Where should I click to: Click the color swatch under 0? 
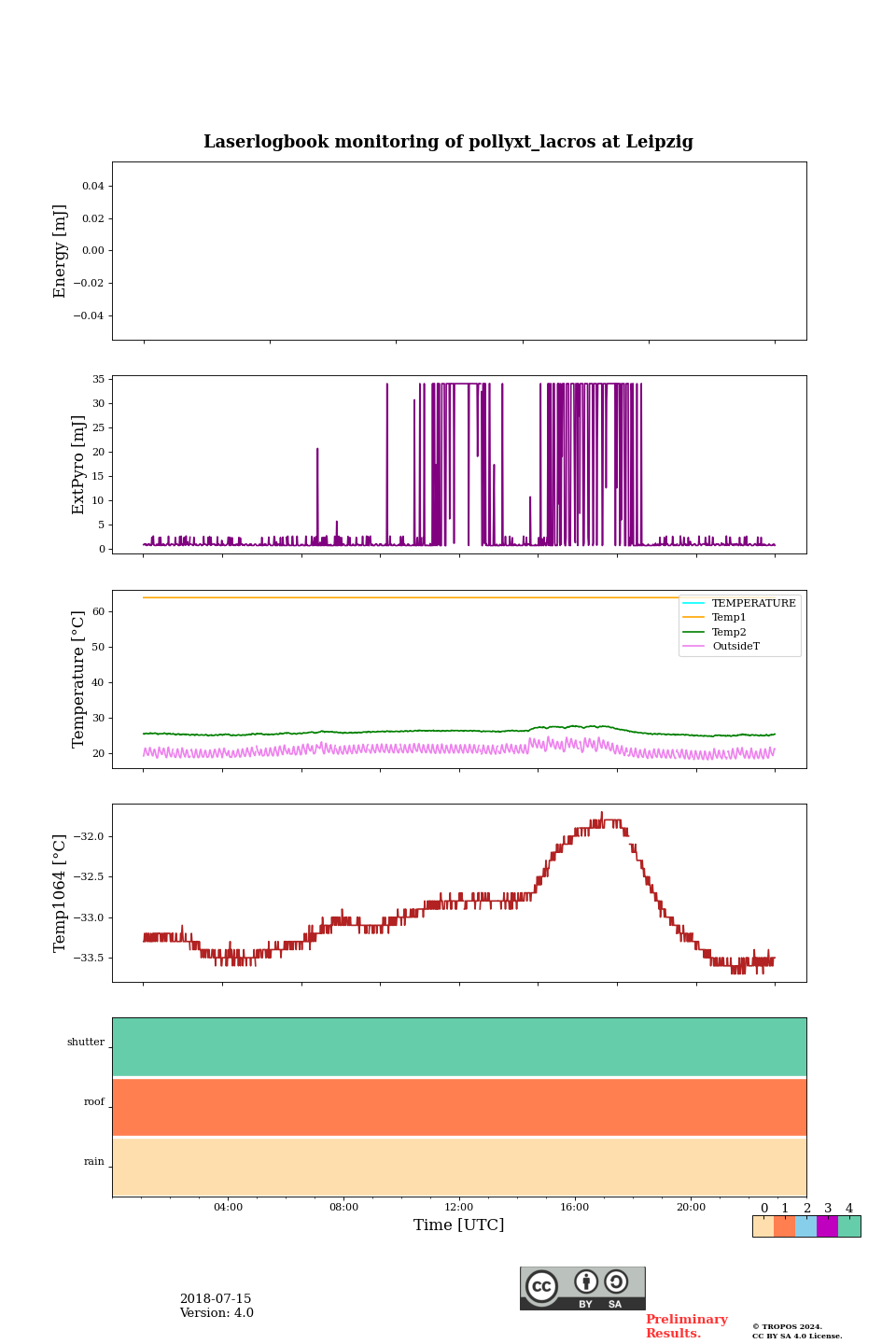pos(763,1226)
